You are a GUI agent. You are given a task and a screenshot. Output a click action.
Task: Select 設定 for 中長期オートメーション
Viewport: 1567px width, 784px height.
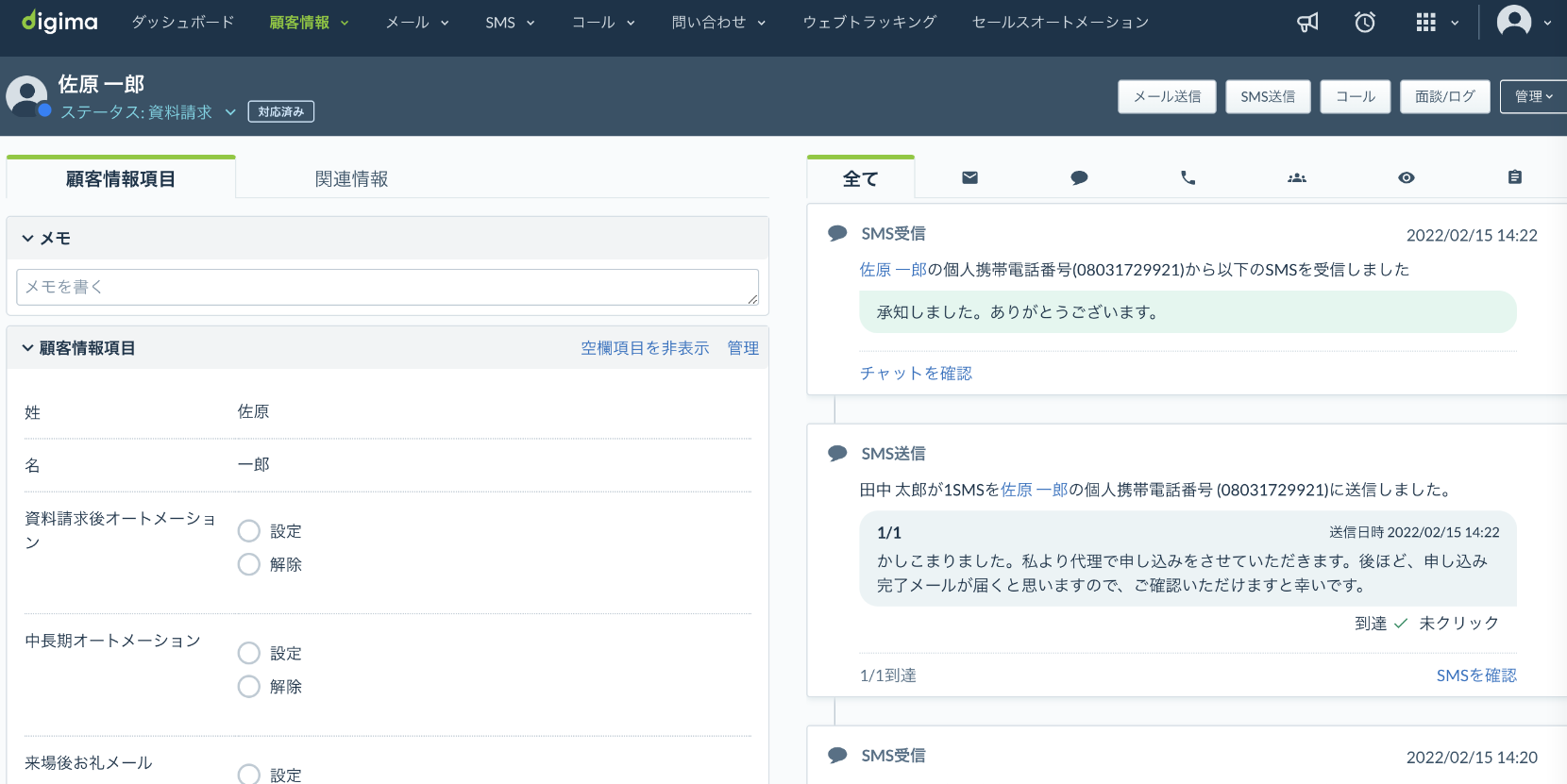coord(249,653)
